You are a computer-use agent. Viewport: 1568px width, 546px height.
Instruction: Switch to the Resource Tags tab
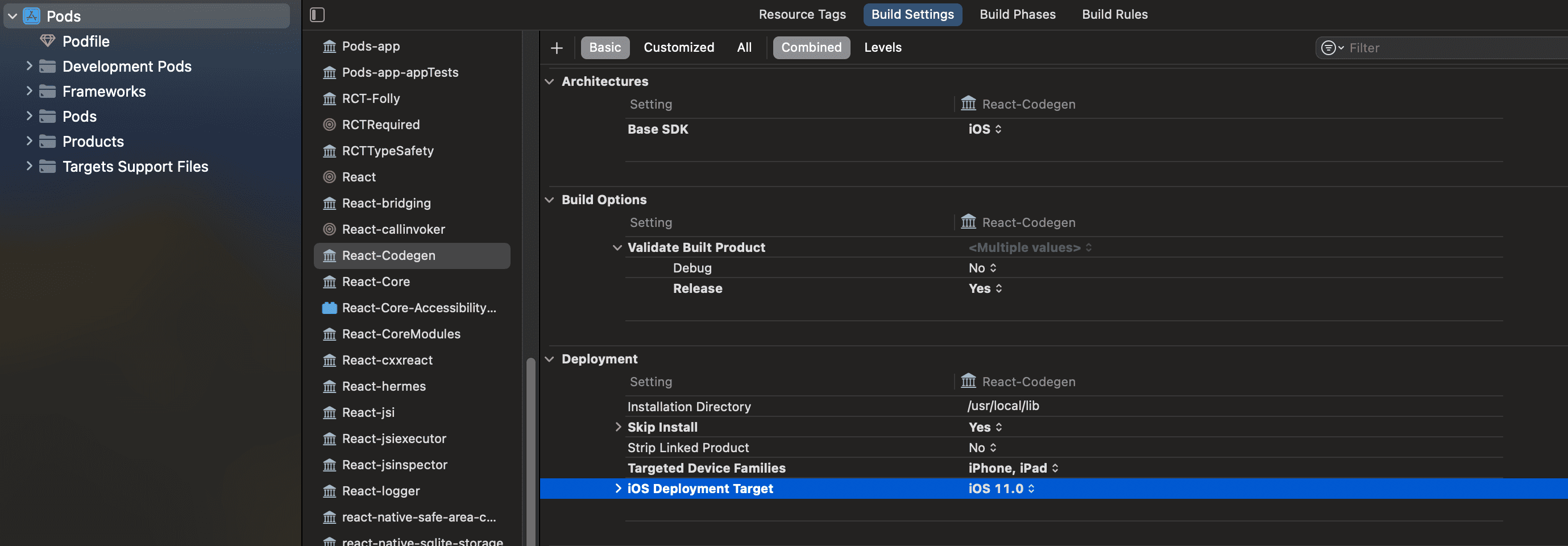click(x=802, y=15)
